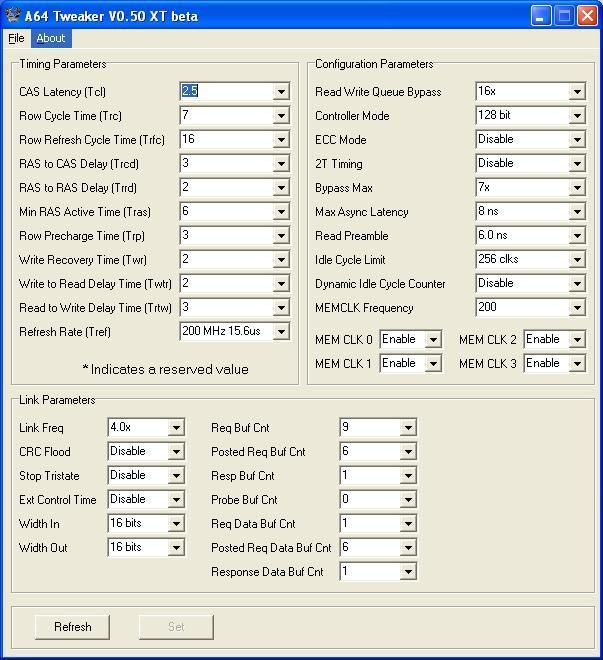Viewport: 603px width, 660px height.
Task: Open the Controller Mode dropdown
Action: tap(577, 116)
